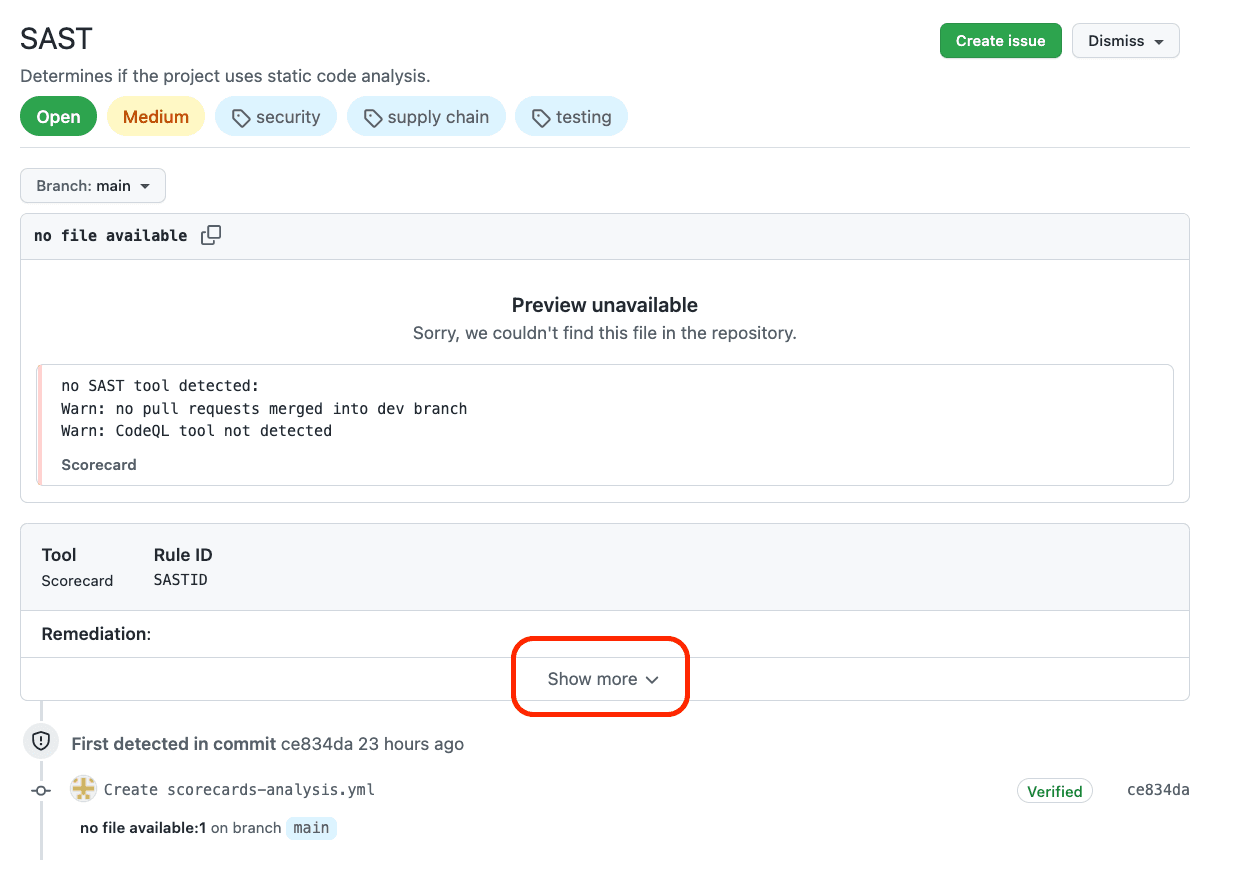Click the tag icon on the security label
Screen dimensions: 1236x889
point(241,116)
